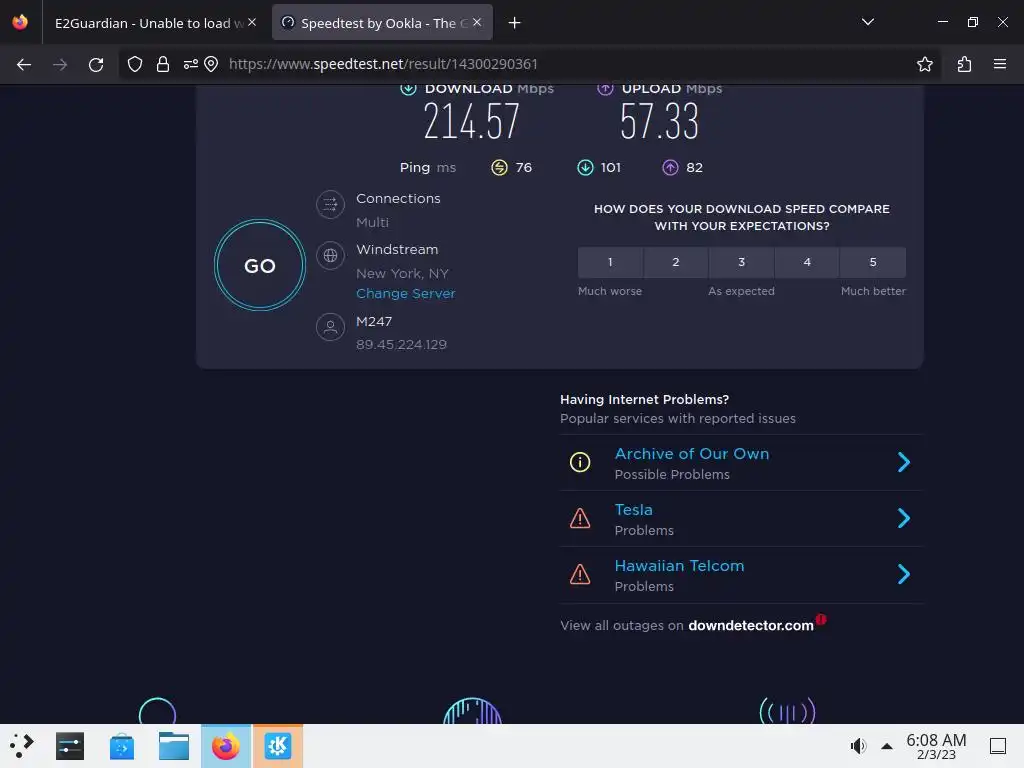Viewport: 1024px width, 768px height.
Task: Click the idle ping icon showing 76
Action: point(499,168)
